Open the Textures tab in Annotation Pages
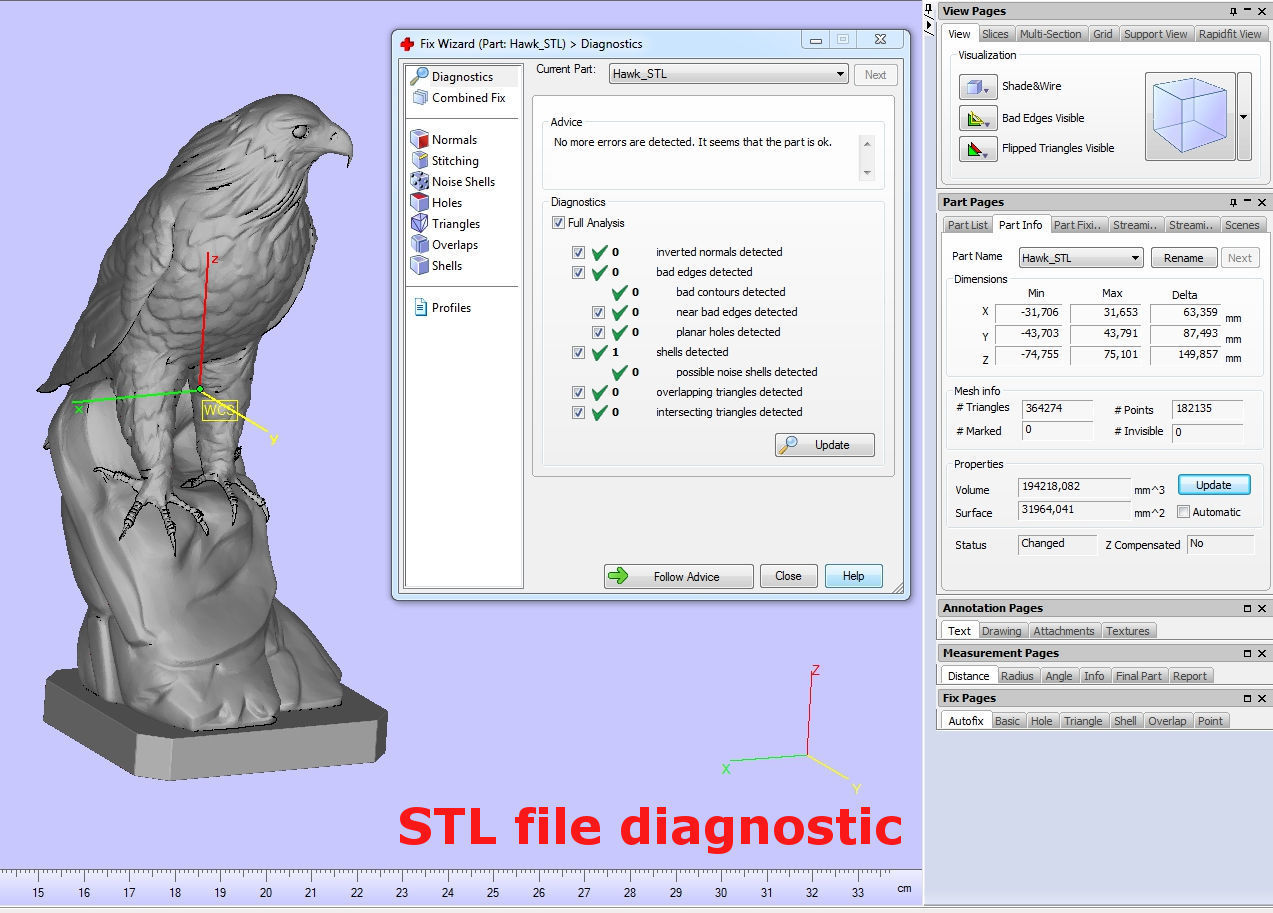The width and height of the screenshot is (1273, 913). (x=1128, y=631)
